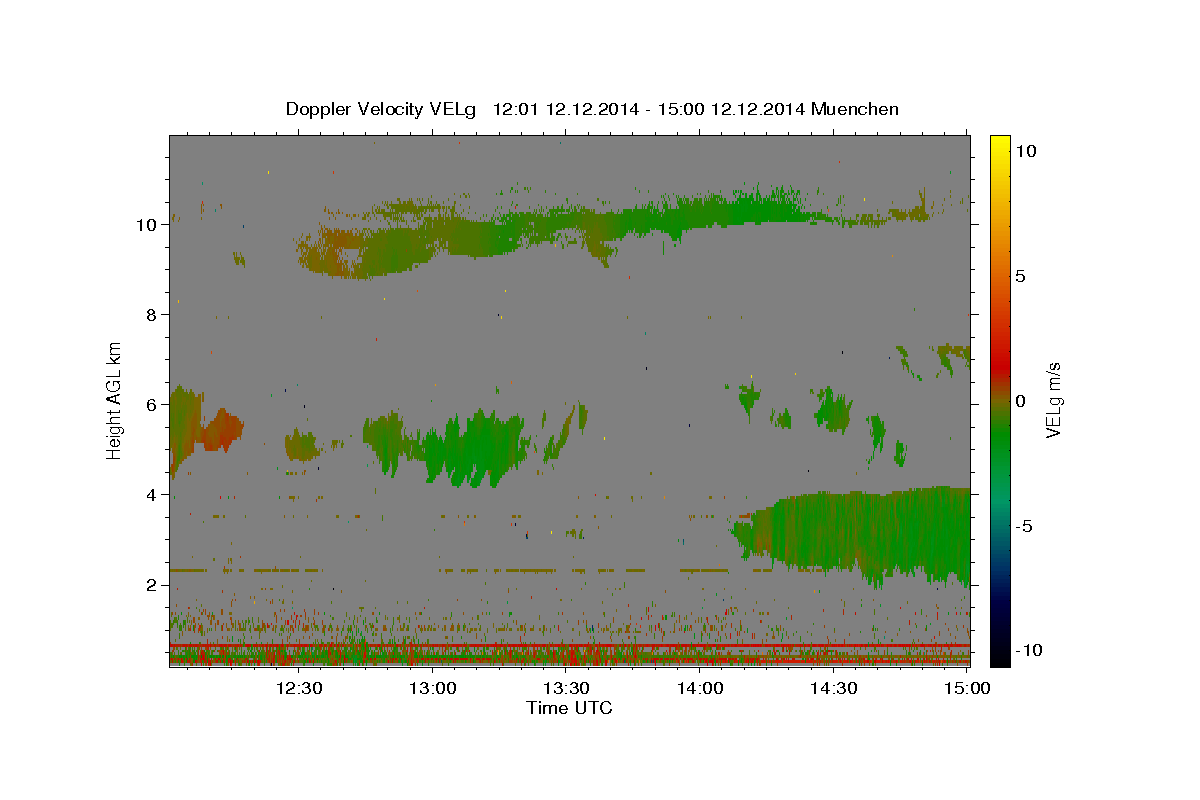Click the plot title 'Doppler Velocity VELg'

click(x=383, y=109)
